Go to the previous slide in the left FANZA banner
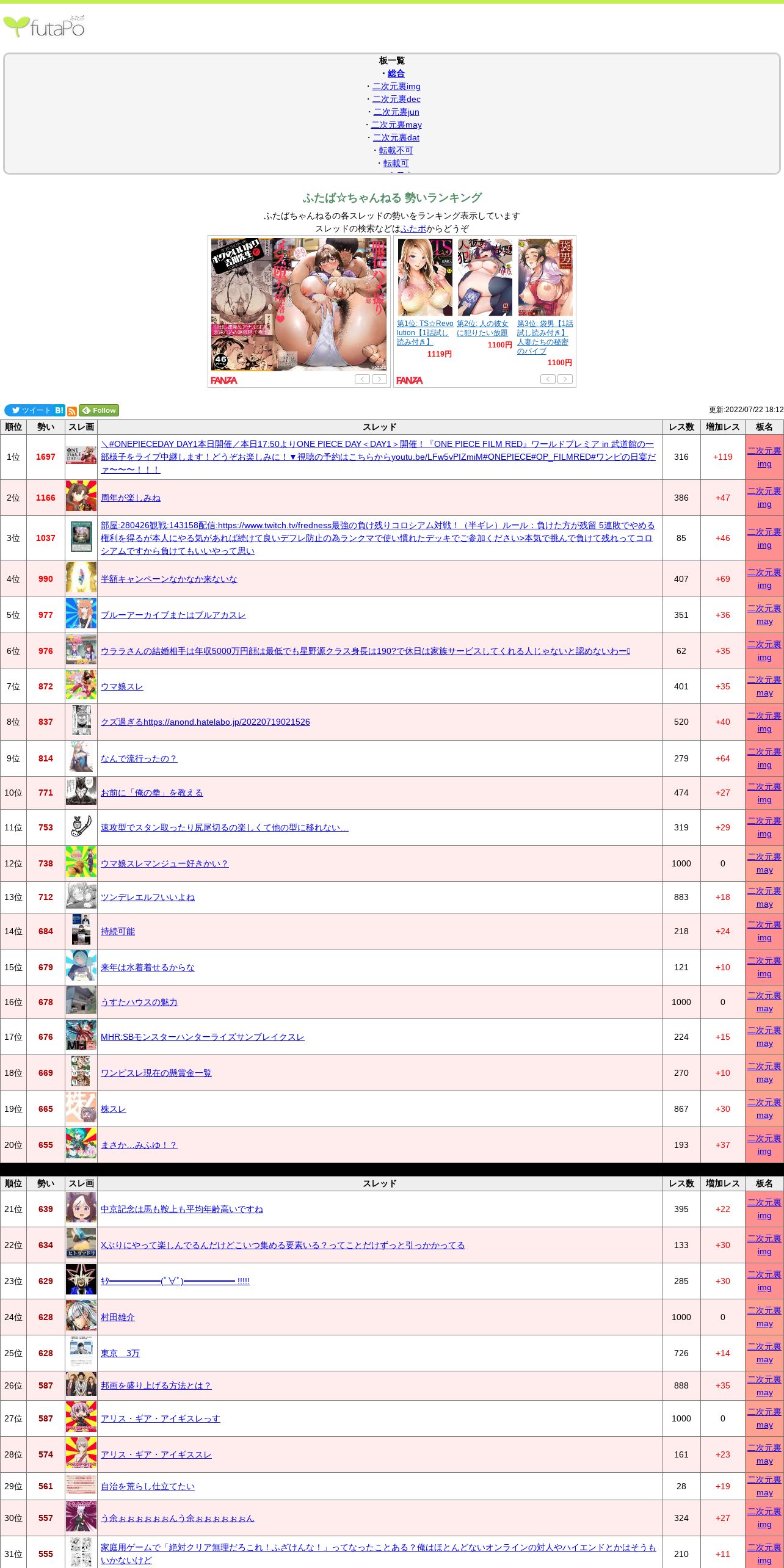This screenshot has height=1568, width=784. pos(362,379)
